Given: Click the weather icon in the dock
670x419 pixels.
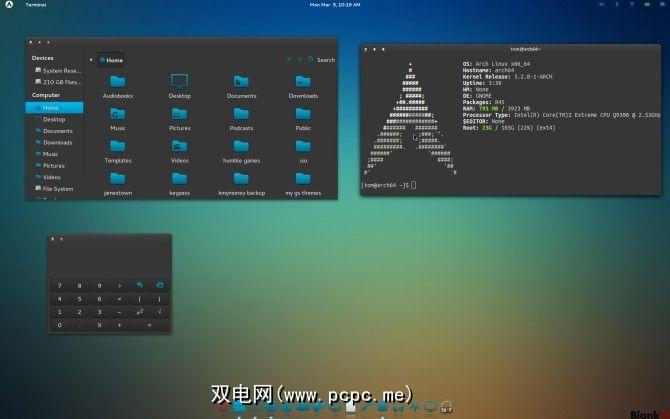Looking at the screenshot, I should (446, 407).
